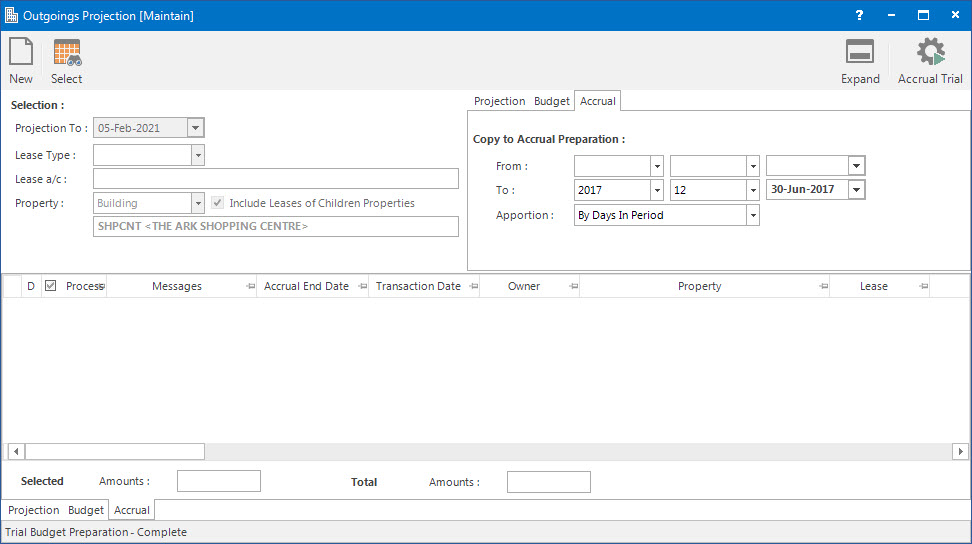The height and width of the screenshot is (544, 972).
Task: Click the scroll right arrow
Action: (960, 451)
